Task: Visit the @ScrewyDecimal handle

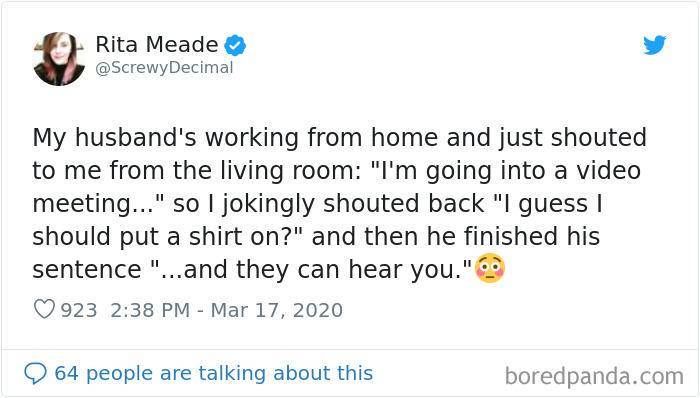Action: tap(164, 68)
